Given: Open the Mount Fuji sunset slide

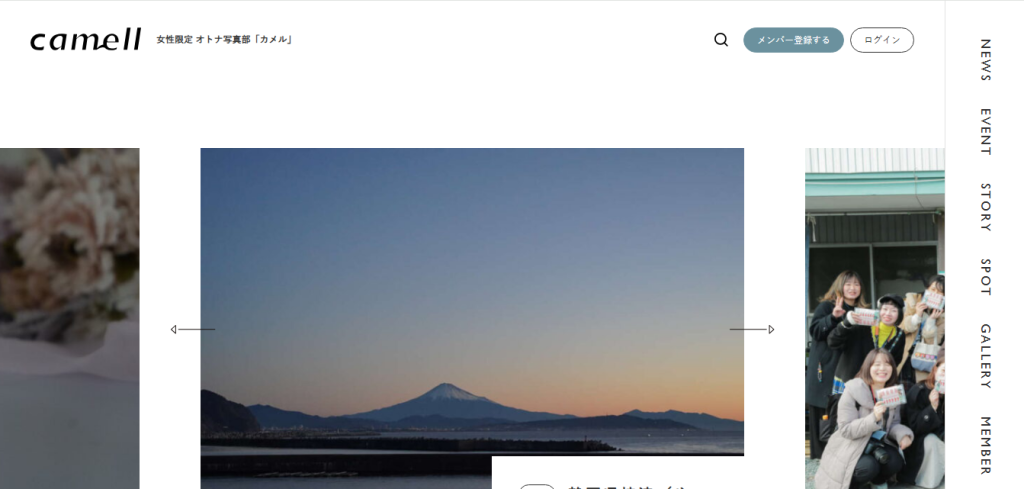Looking at the screenshot, I should (472, 302).
